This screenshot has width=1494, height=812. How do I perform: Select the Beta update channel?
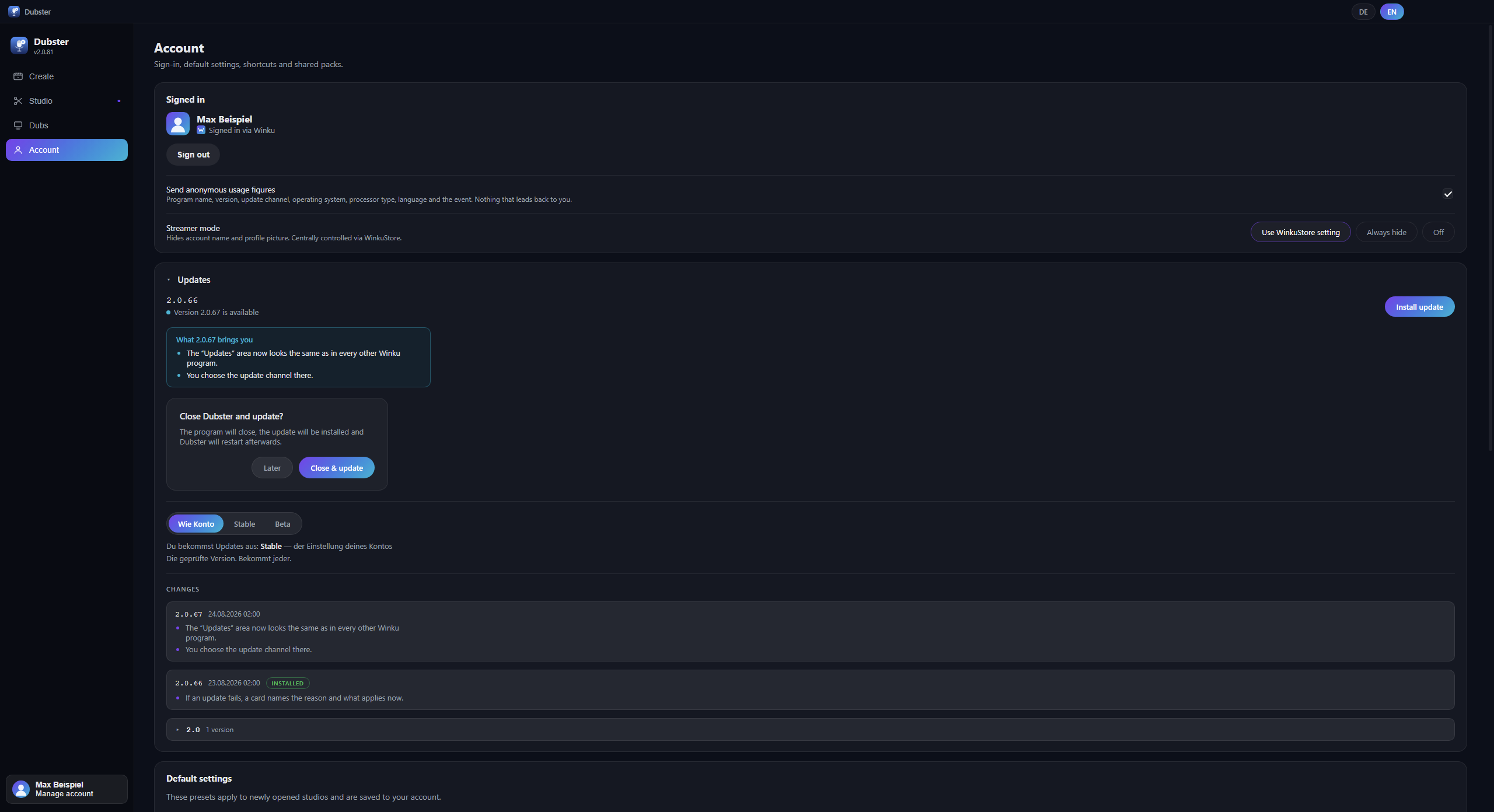coord(282,524)
